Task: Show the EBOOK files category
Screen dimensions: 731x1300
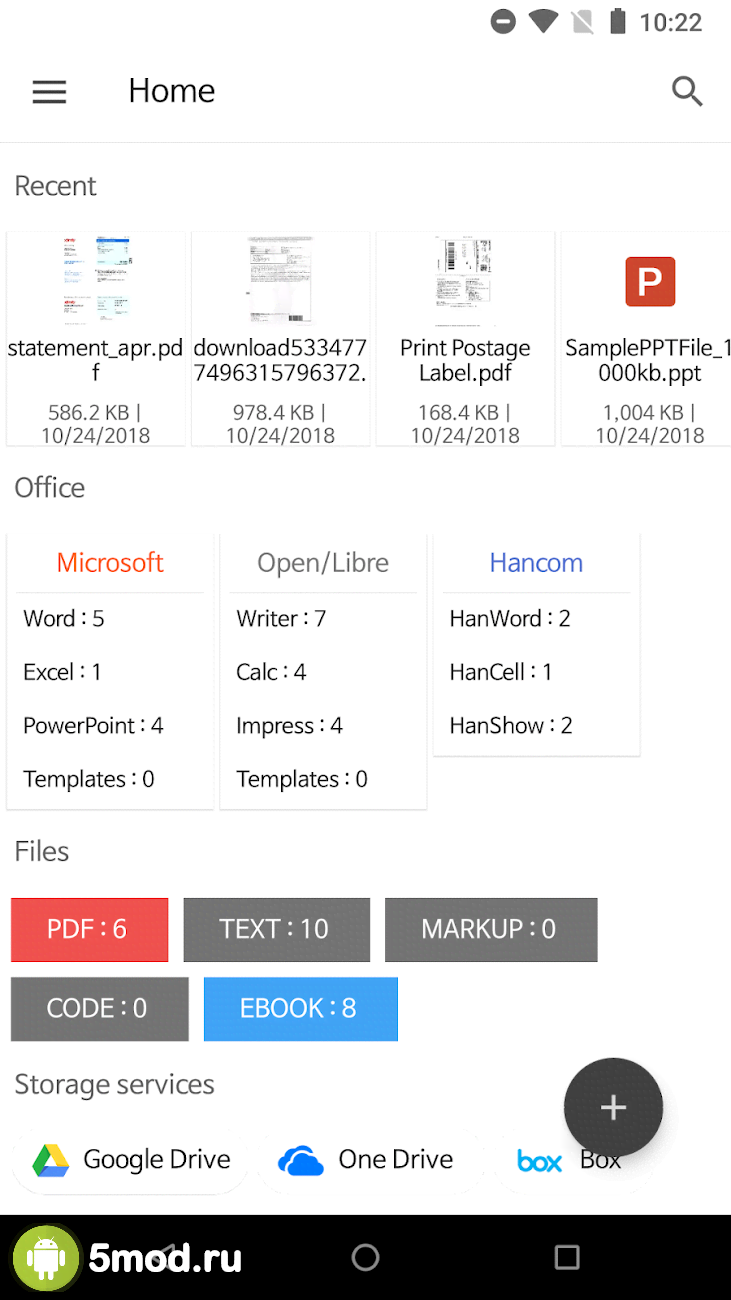Action: pyautogui.click(x=300, y=1008)
